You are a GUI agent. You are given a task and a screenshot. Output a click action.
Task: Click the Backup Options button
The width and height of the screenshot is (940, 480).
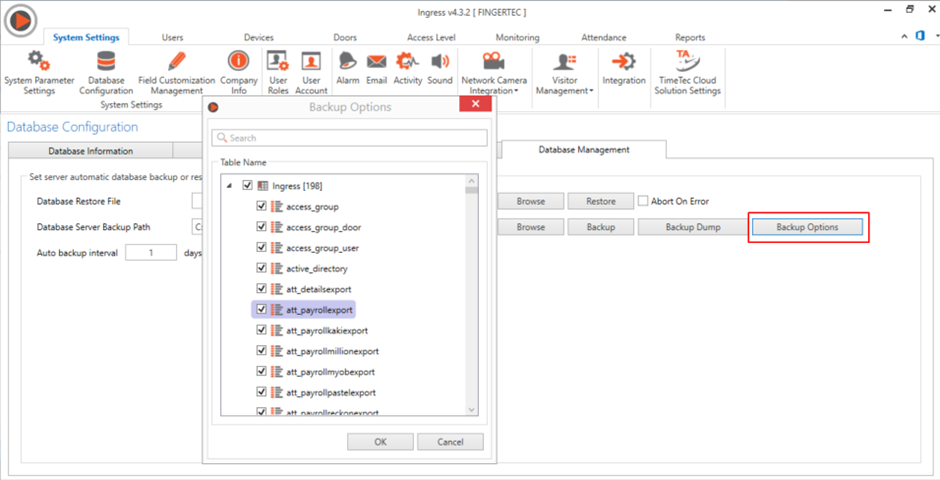[808, 227]
